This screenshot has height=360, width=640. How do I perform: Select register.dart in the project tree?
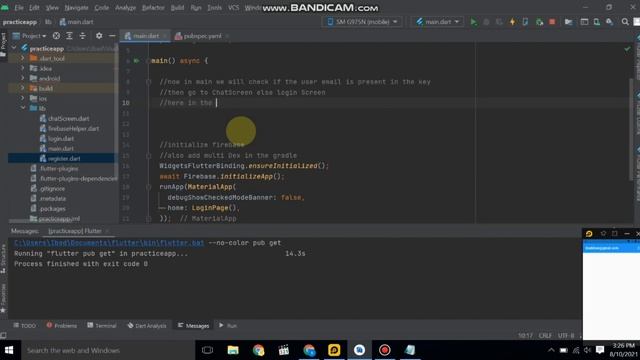[64, 158]
